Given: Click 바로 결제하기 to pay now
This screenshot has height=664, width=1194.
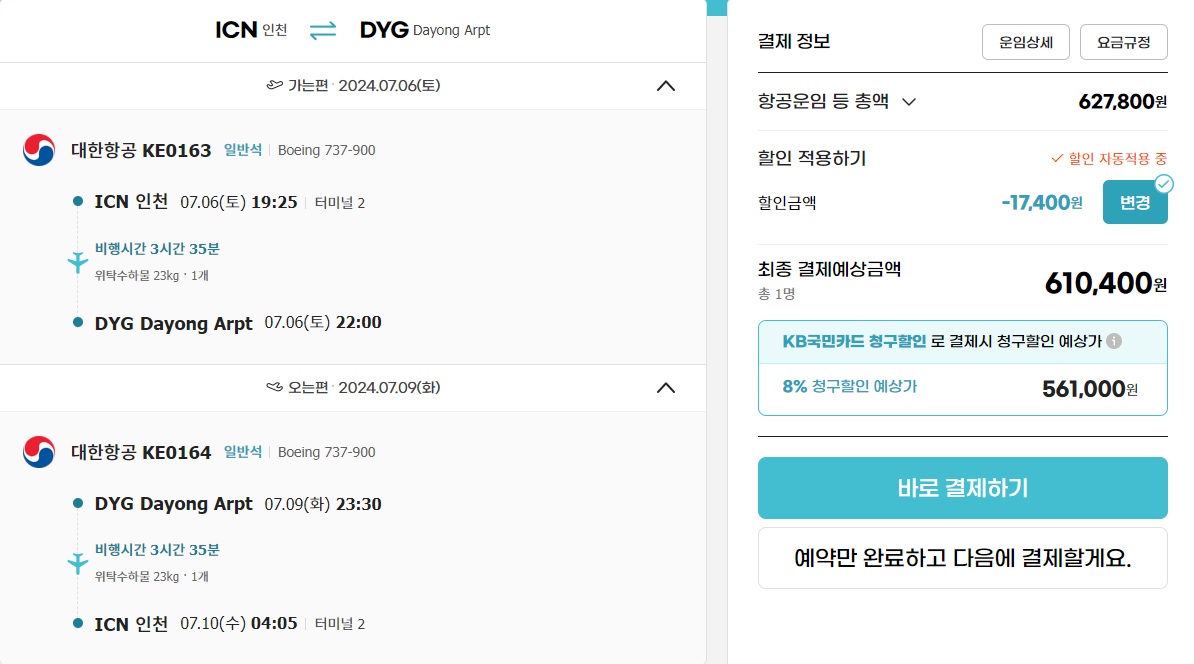Looking at the screenshot, I should [x=963, y=488].
